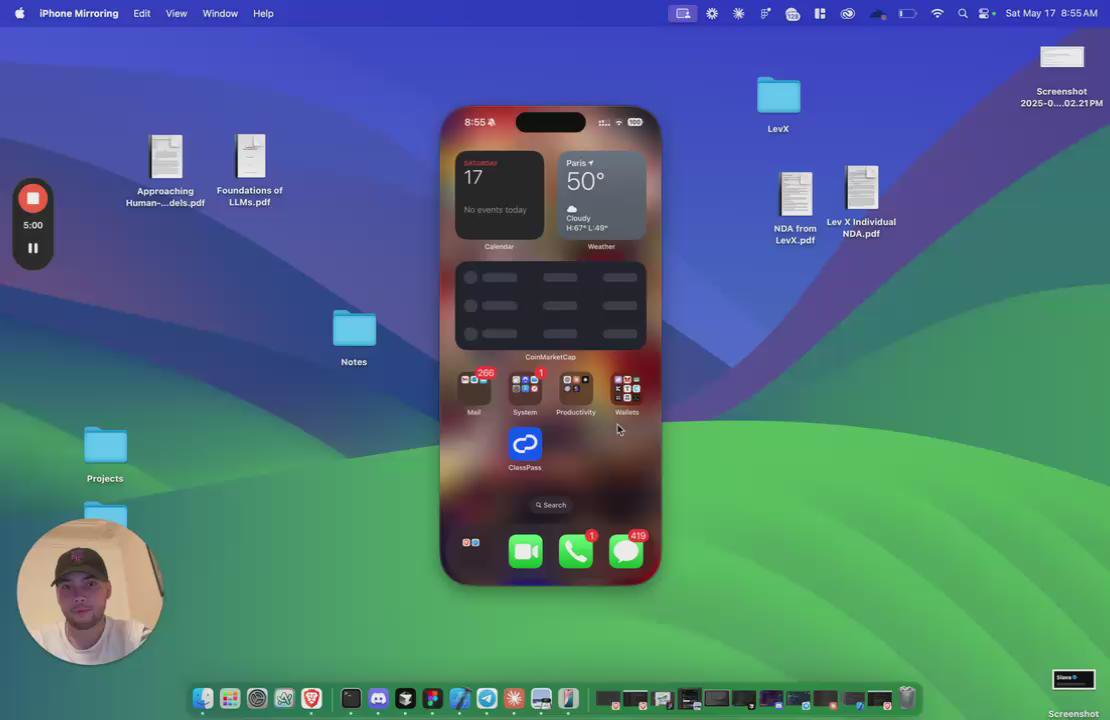Launch the Phone app from iPhone dock
The image size is (1110, 720).
(576, 552)
